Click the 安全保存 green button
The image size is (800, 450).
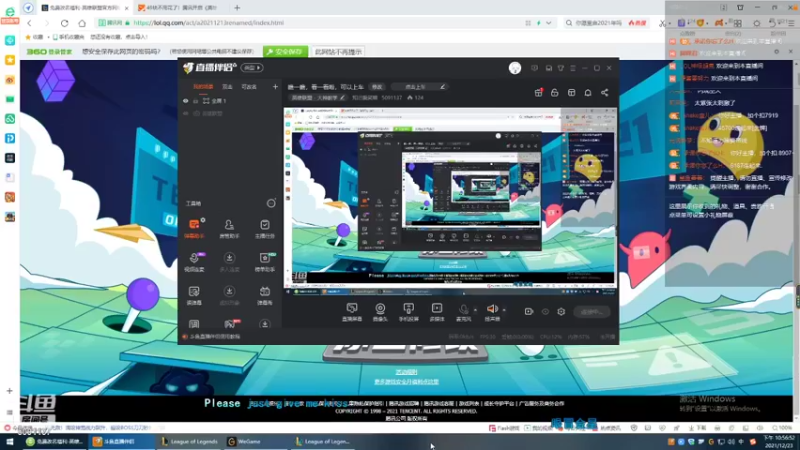coord(286,52)
